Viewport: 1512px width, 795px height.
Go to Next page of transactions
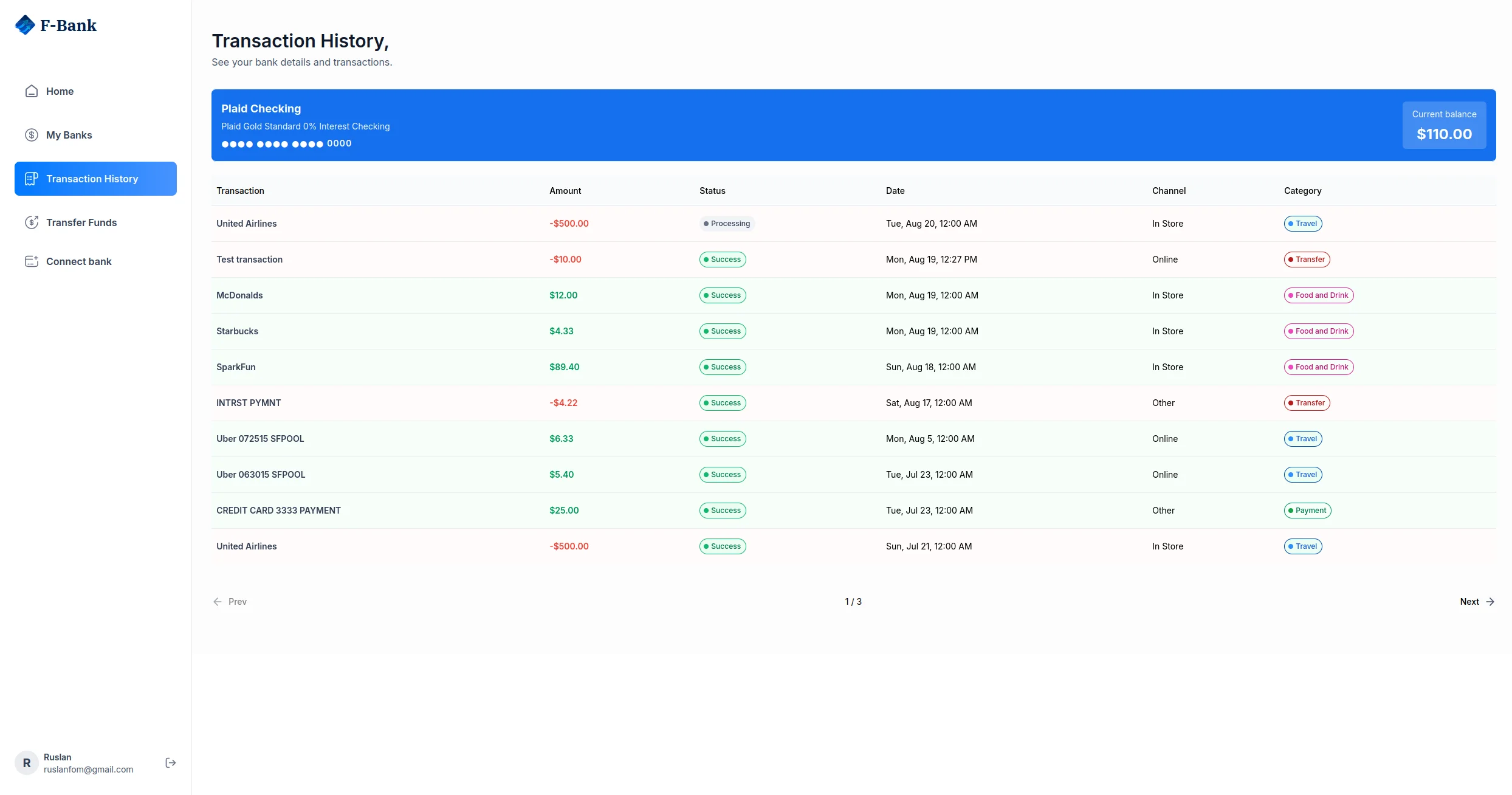click(1477, 602)
